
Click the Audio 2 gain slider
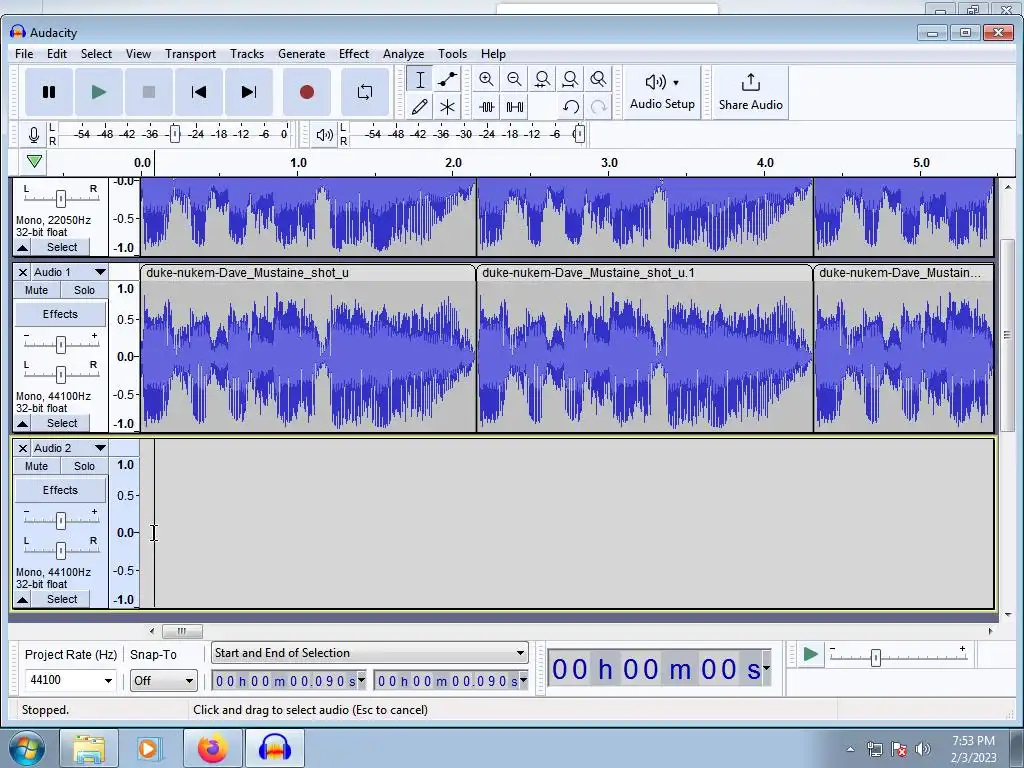click(61, 520)
